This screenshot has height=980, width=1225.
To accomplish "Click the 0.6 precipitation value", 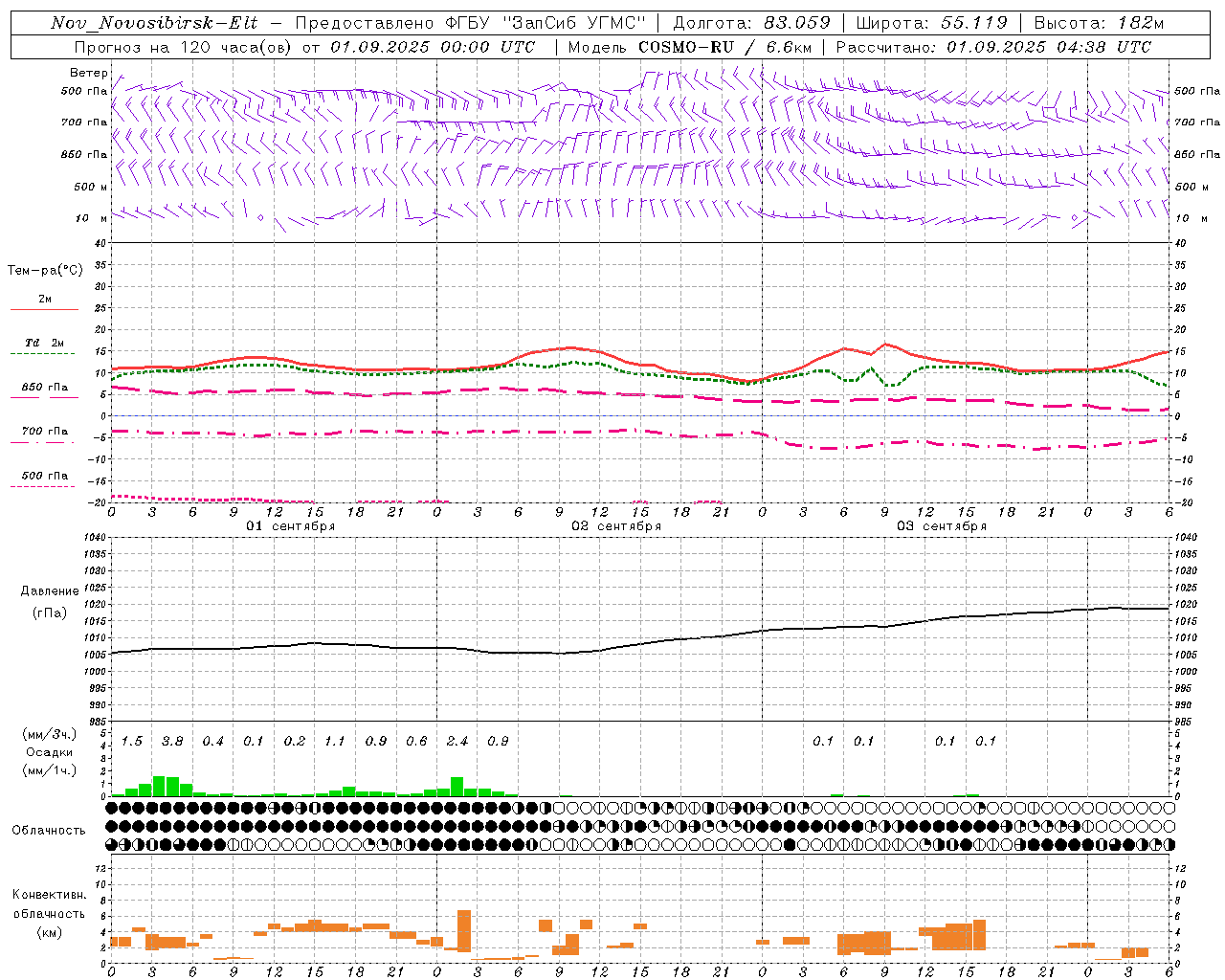I will click(416, 742).
